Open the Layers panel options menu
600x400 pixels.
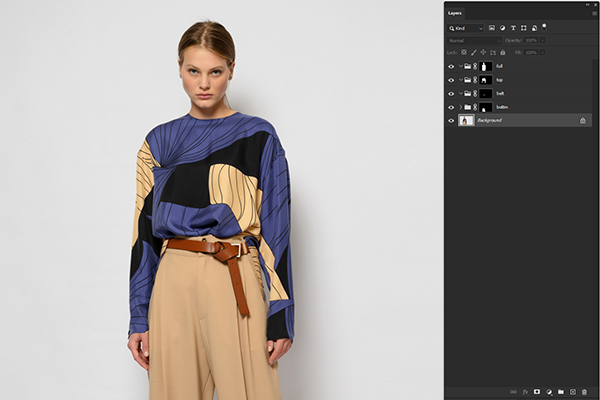(x=593, y=13)
